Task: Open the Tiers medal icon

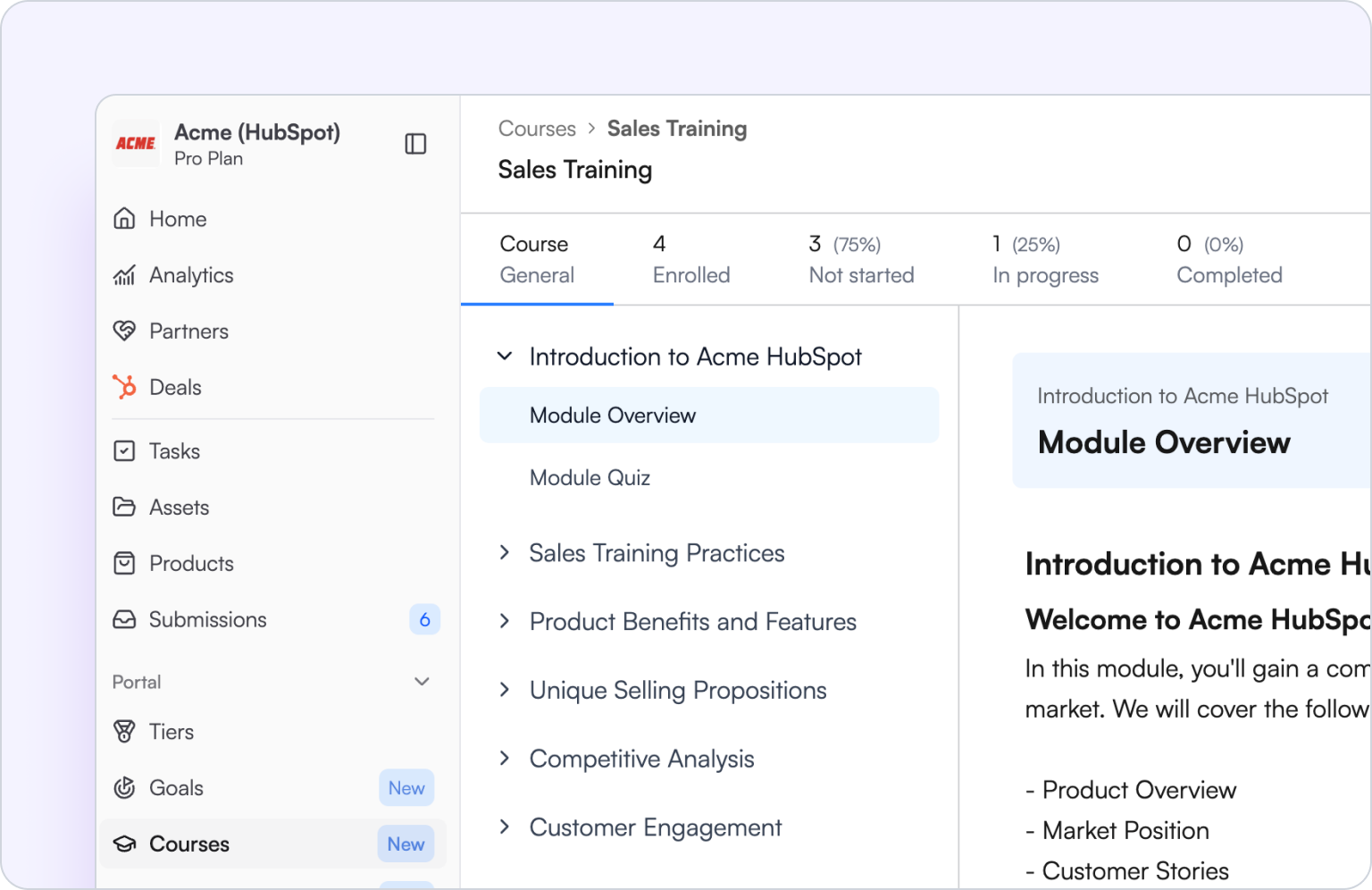Action: 125,732
